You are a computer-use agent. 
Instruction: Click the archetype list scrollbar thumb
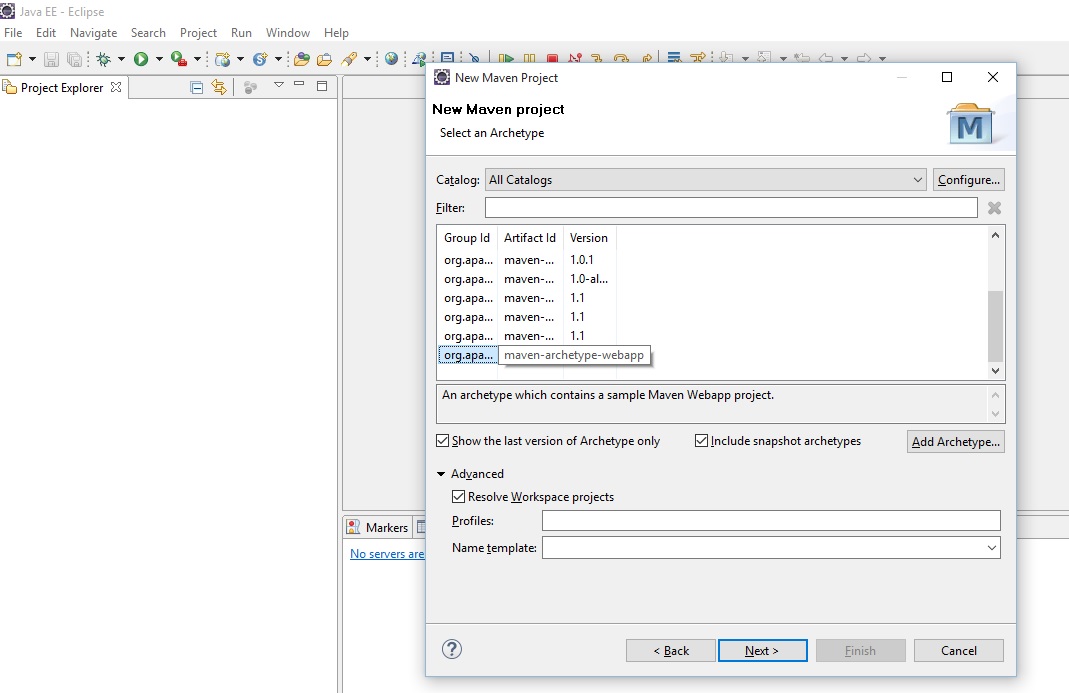tap(995, 326)
